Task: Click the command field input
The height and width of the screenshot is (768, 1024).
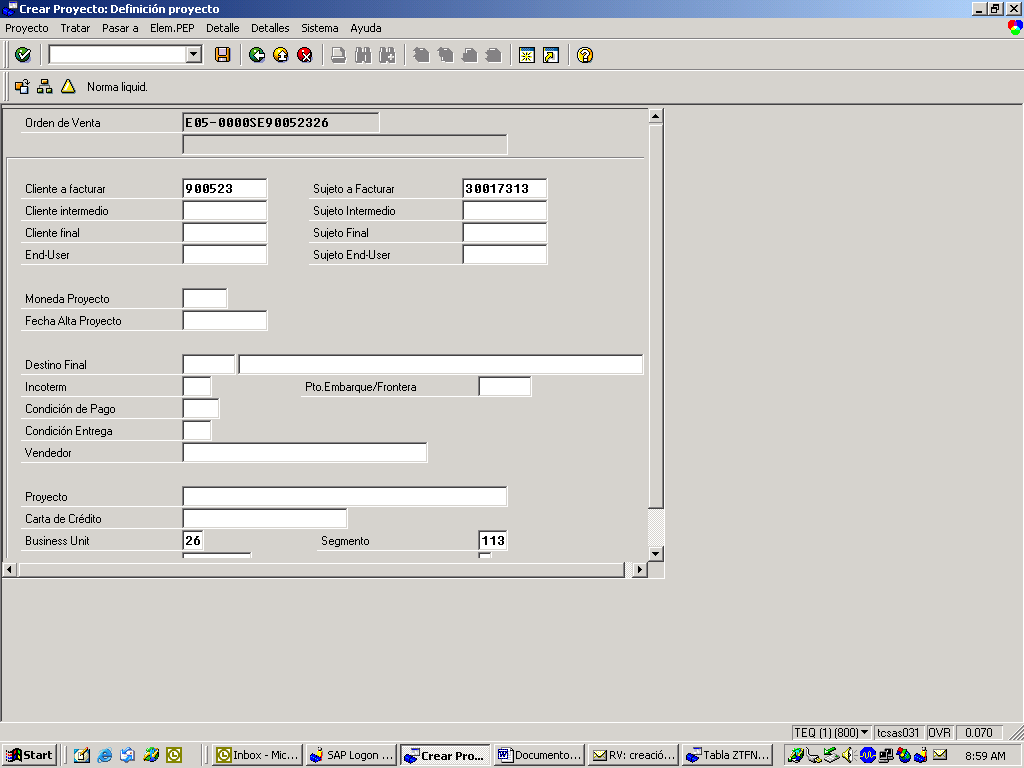Action: [x=118, y=55]
